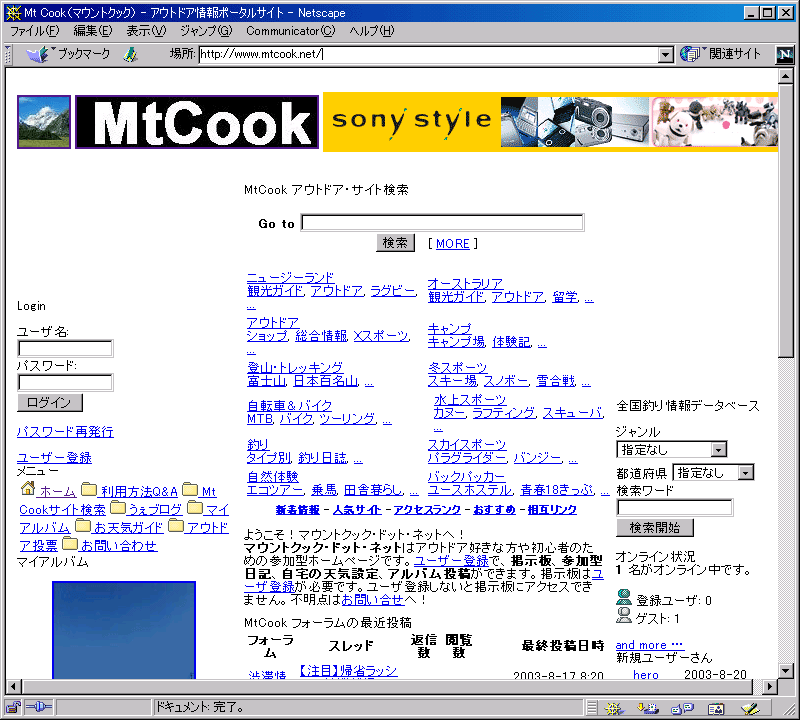800x720 pixels.
Task: Open the パスワード再発行 link
Action: tap(65, 432)
